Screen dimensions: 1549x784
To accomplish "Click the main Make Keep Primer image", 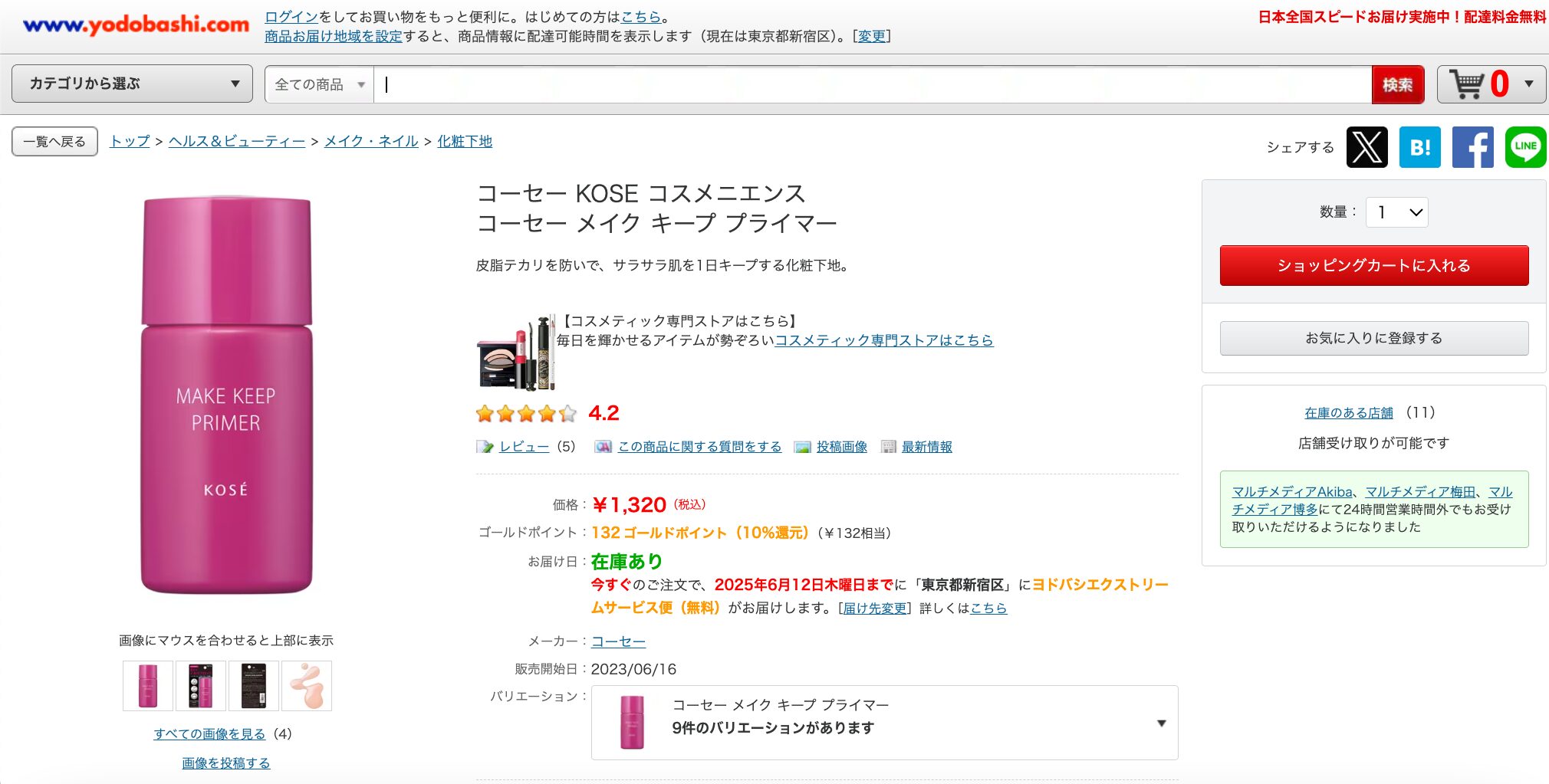I will [x=226, y=395].
